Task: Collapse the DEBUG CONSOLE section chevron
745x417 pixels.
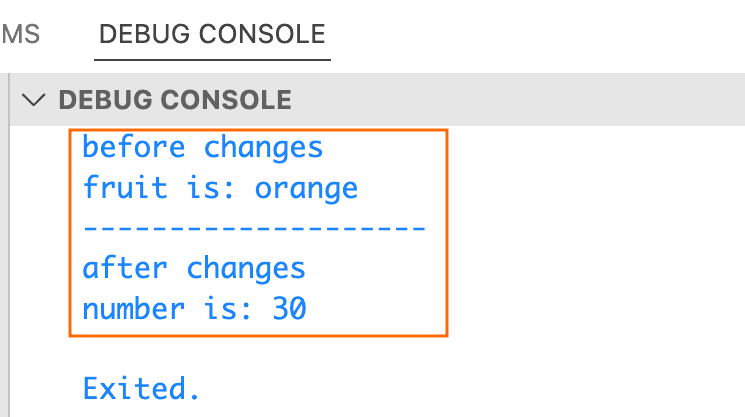Action: (37, 99)
